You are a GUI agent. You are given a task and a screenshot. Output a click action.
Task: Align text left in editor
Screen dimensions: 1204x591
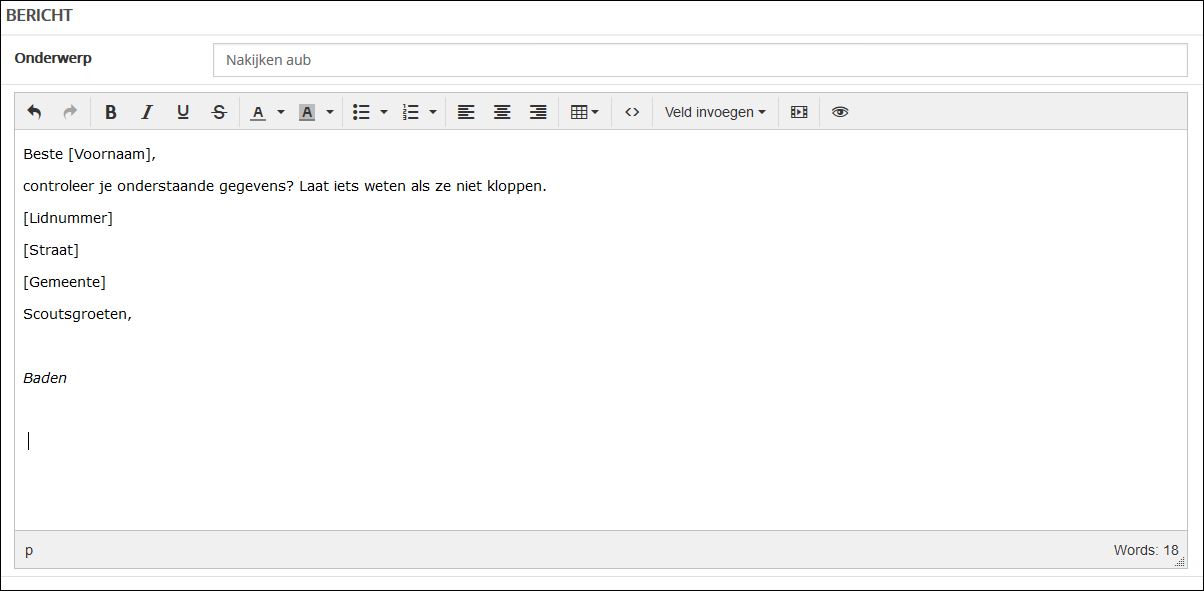pyautogui.click(x=466, y=112)
